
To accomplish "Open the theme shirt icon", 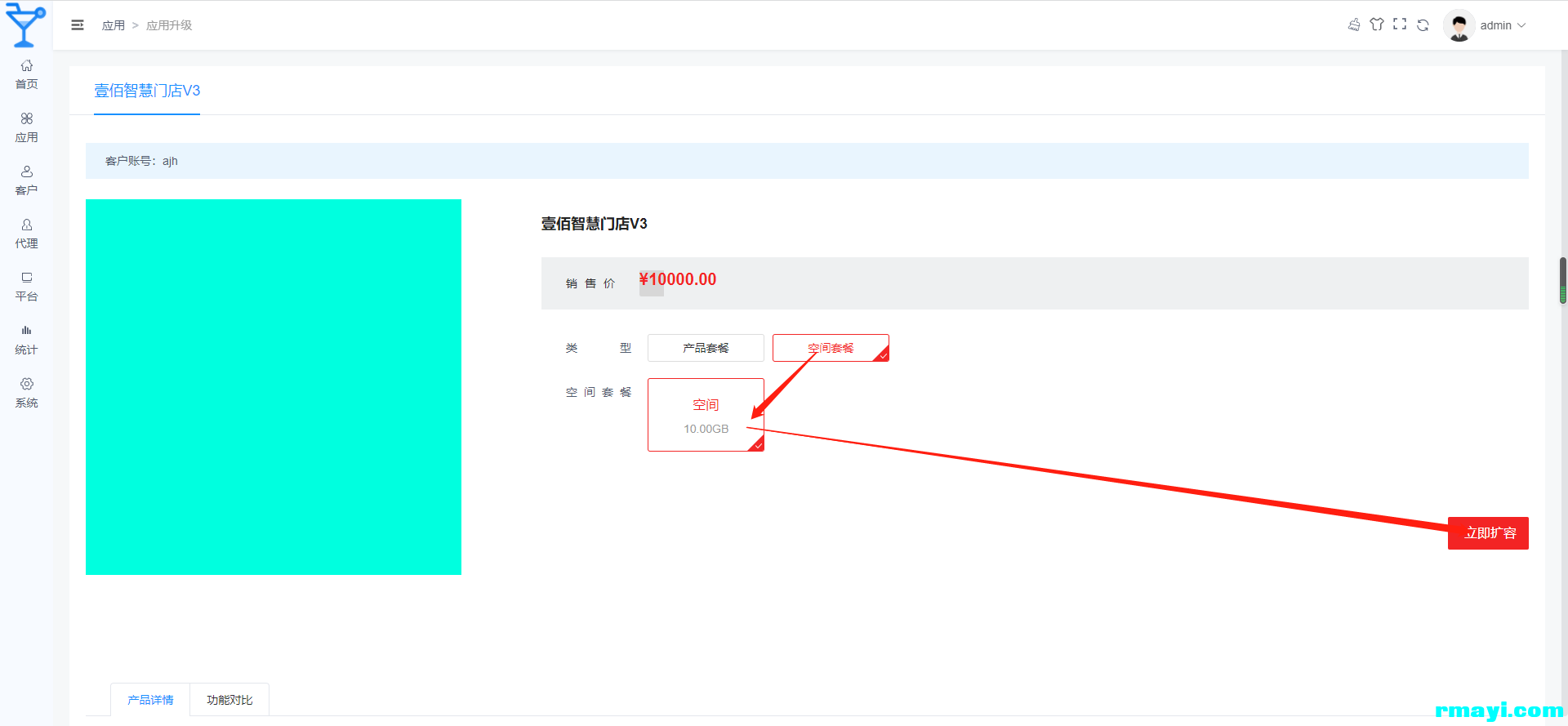I will tap(1377, 24).
